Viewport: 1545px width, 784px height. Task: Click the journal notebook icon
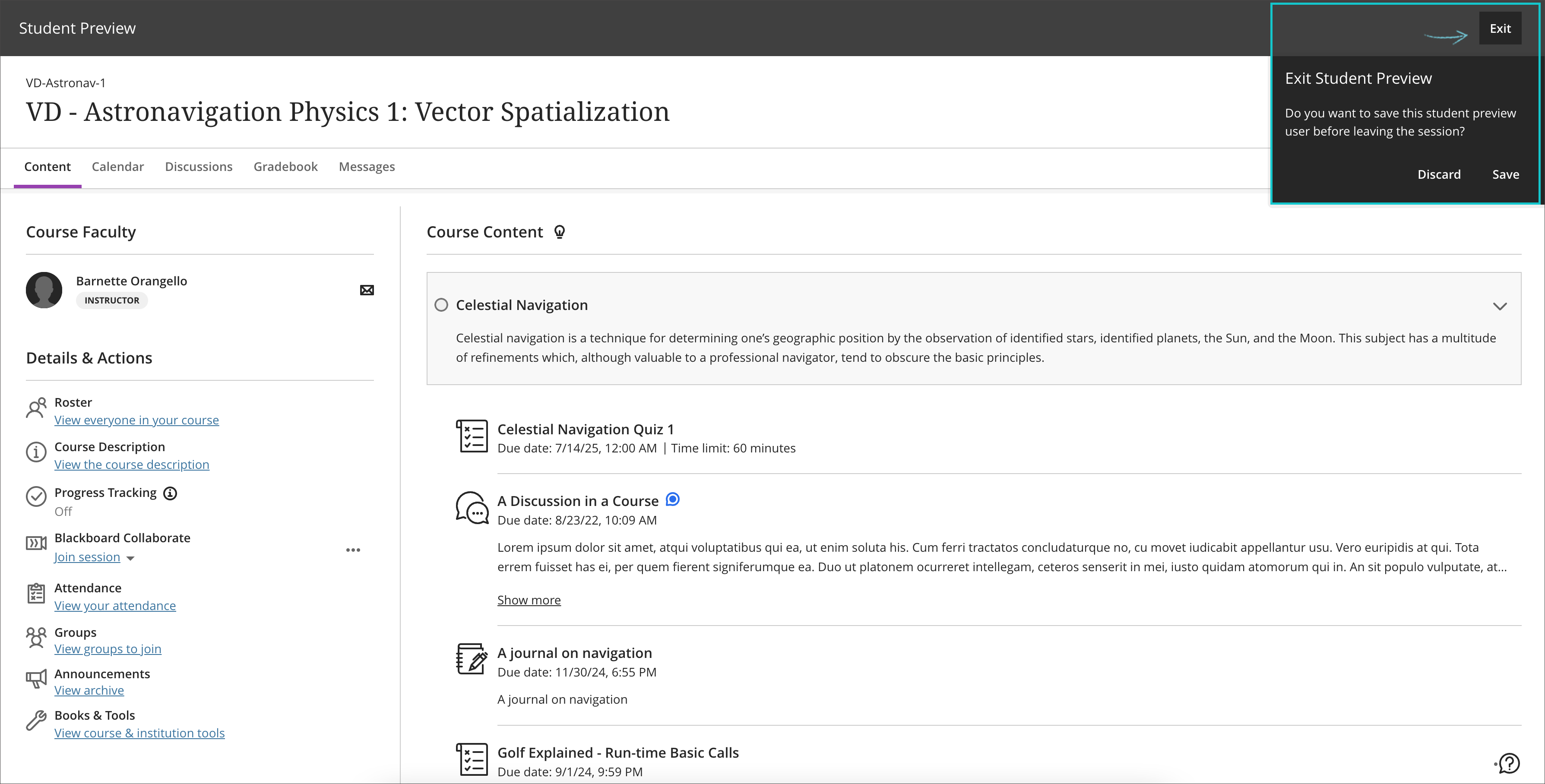472,659
